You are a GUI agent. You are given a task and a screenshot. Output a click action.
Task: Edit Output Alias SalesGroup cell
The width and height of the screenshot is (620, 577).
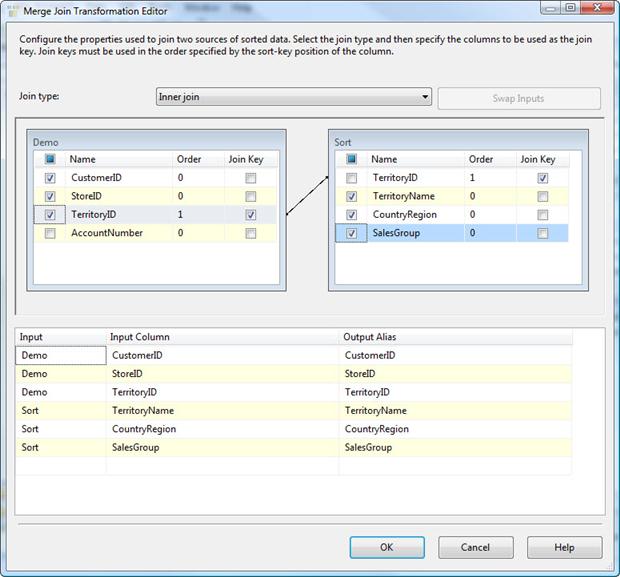(456, 447)
